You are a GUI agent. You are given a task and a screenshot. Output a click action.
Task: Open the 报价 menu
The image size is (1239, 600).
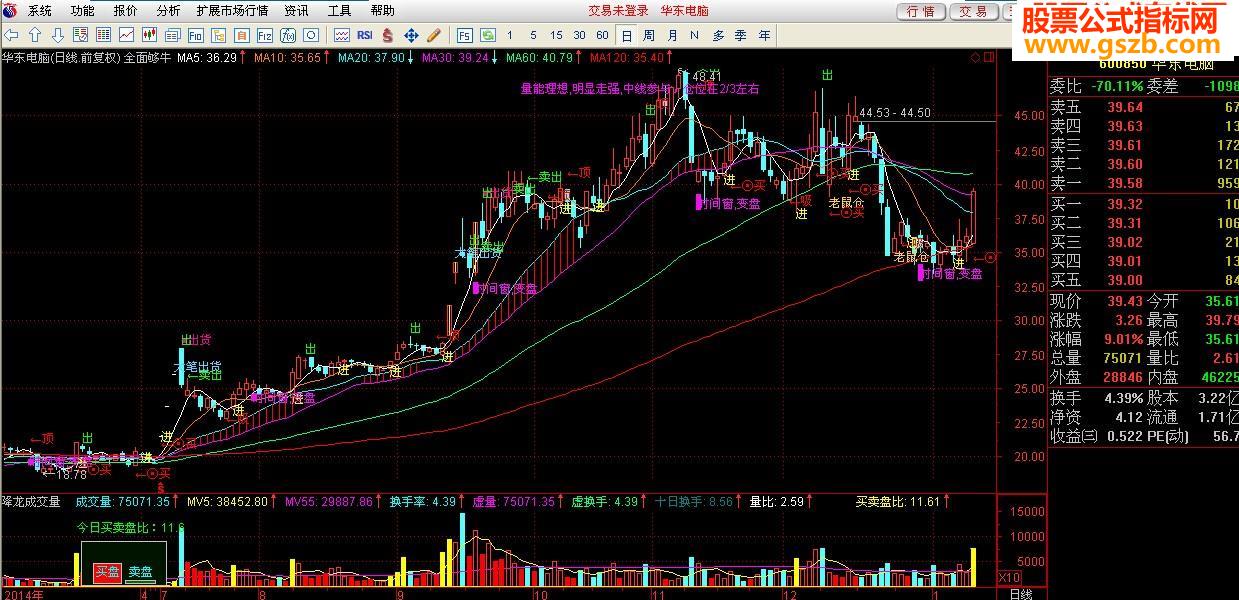126,11
